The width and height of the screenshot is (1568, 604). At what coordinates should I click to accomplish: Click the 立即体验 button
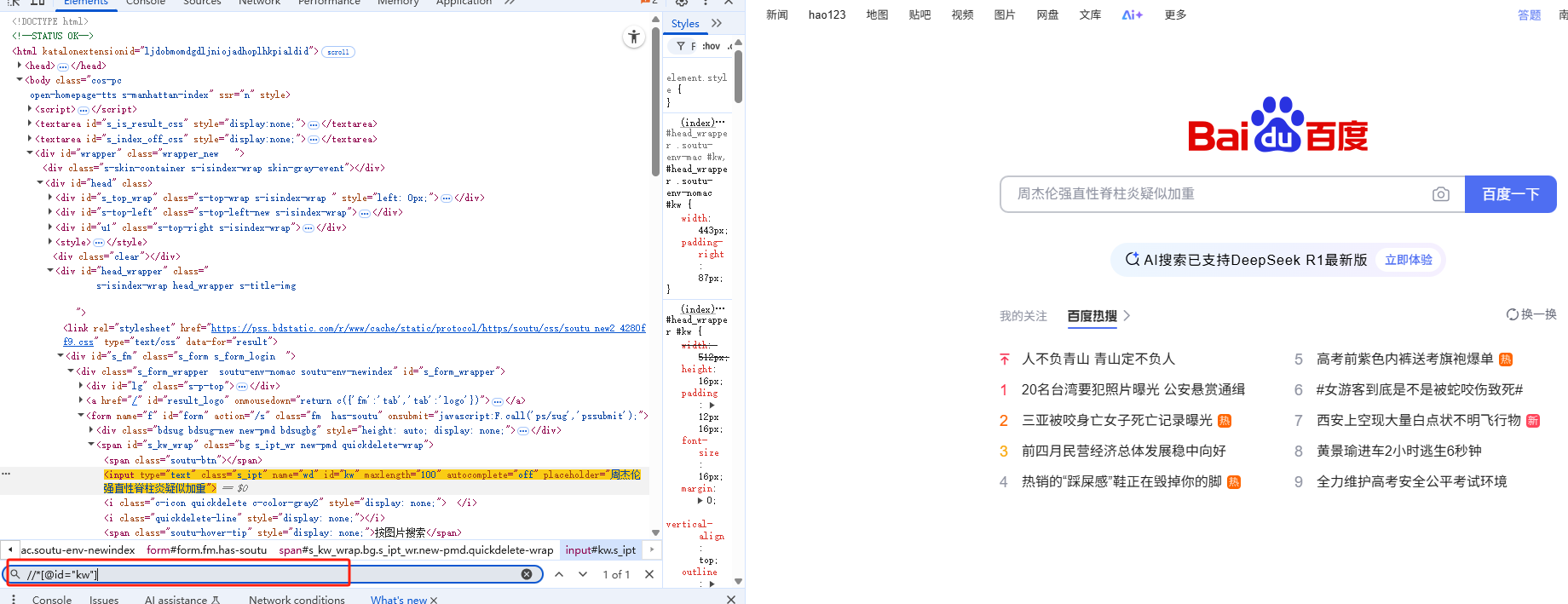(x=1409, y=260)
